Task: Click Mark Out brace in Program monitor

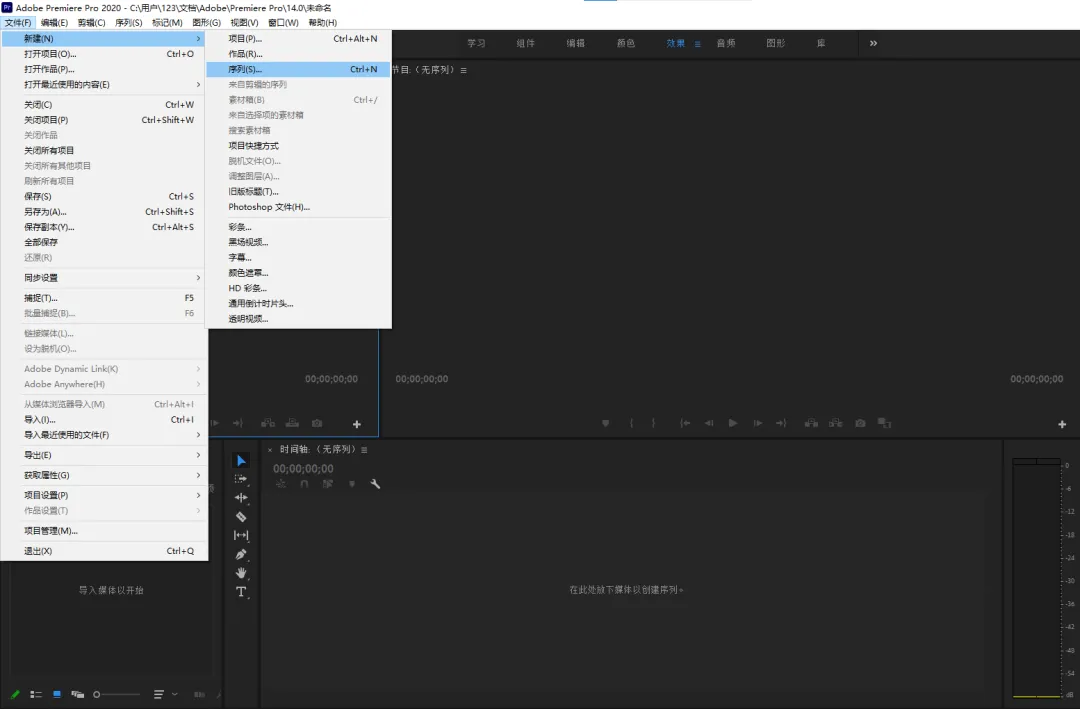Action: click(654, 423)
